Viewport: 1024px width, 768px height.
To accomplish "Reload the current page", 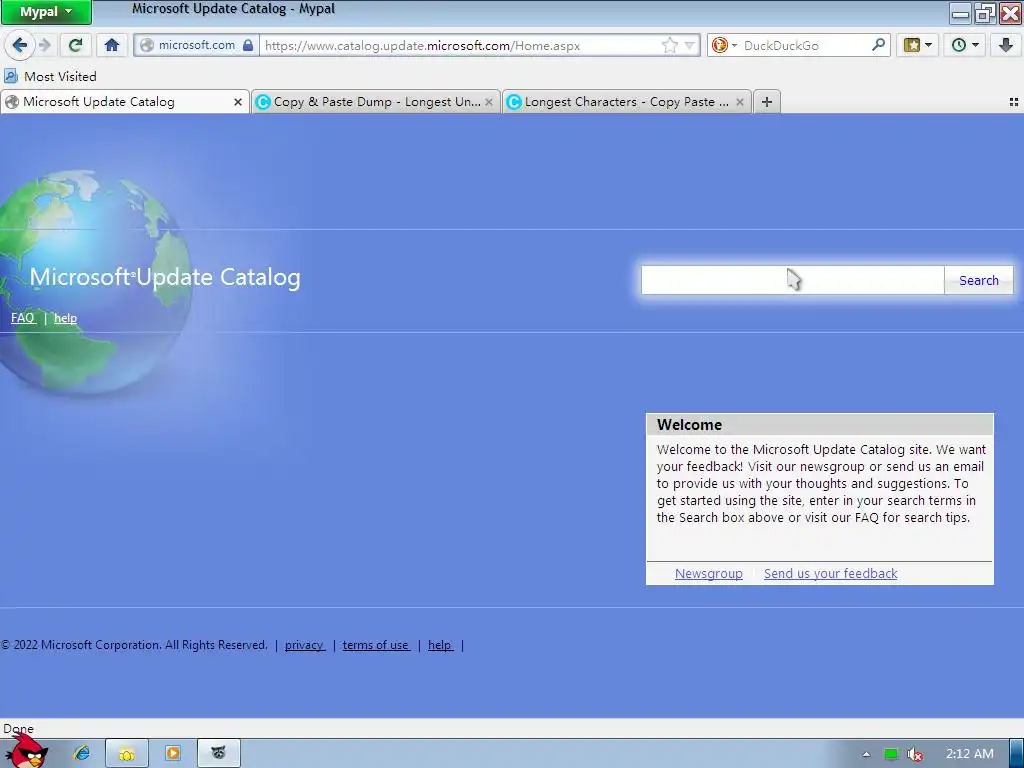I will pyautogui.click(x=76, y=45).
